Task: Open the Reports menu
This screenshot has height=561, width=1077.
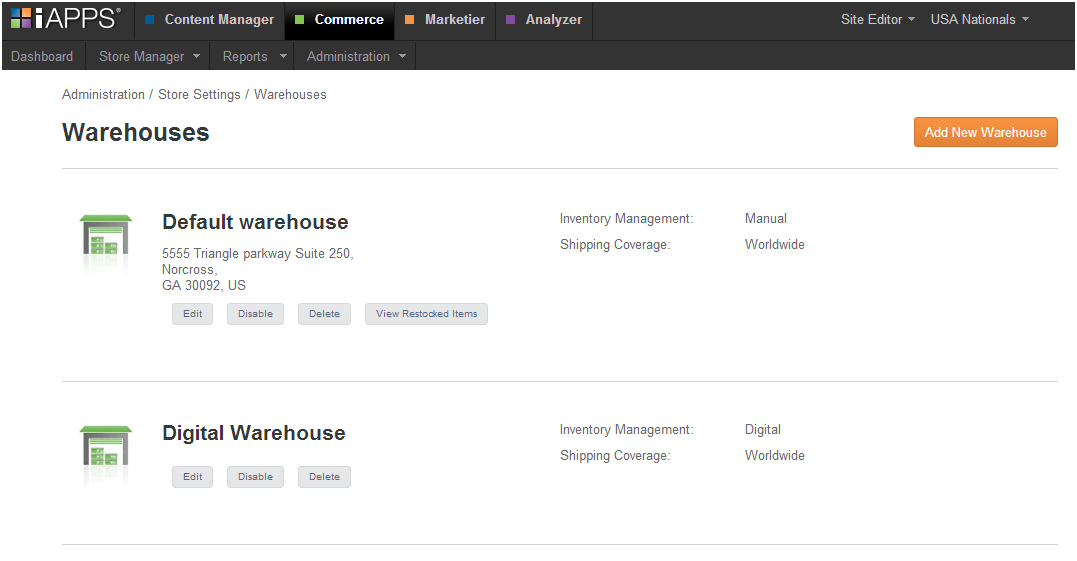Action: [254, 57]
